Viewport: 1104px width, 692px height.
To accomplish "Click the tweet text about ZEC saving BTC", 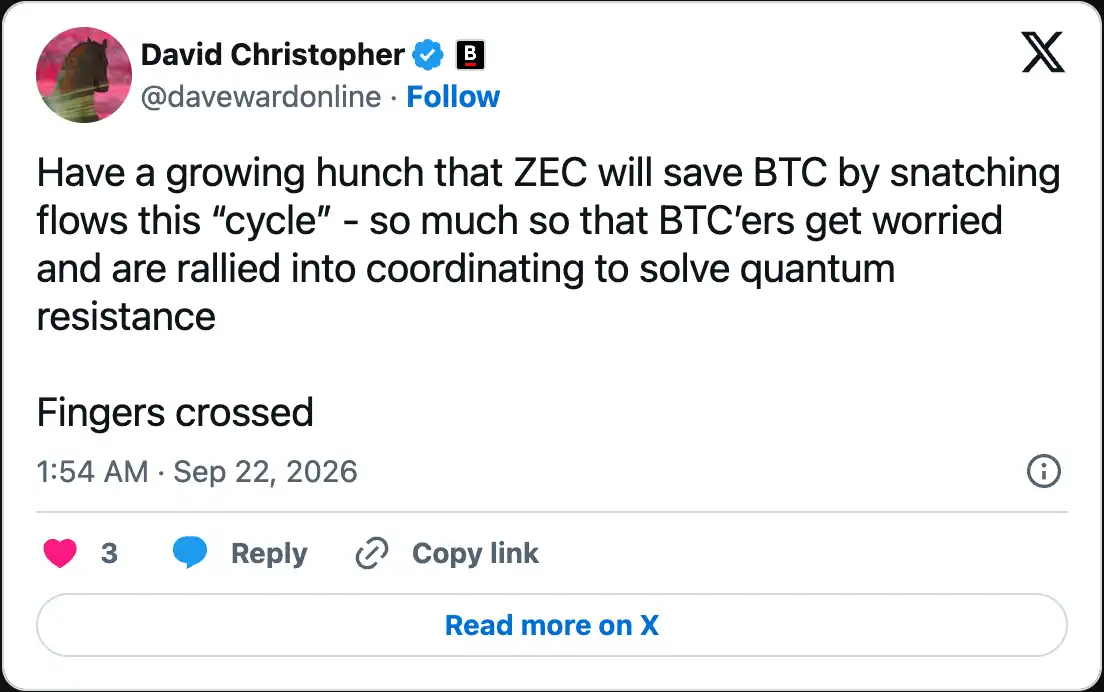I will 548,244.
